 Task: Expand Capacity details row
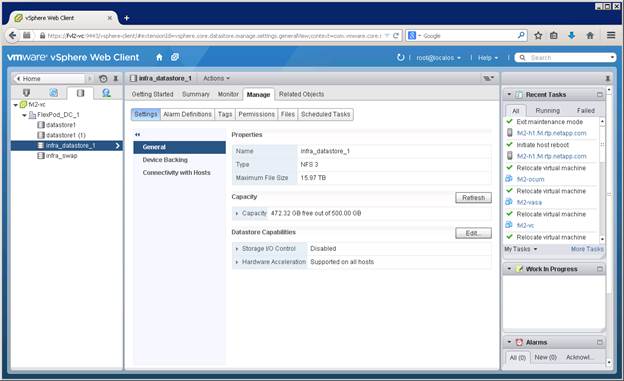coord(237,214)
